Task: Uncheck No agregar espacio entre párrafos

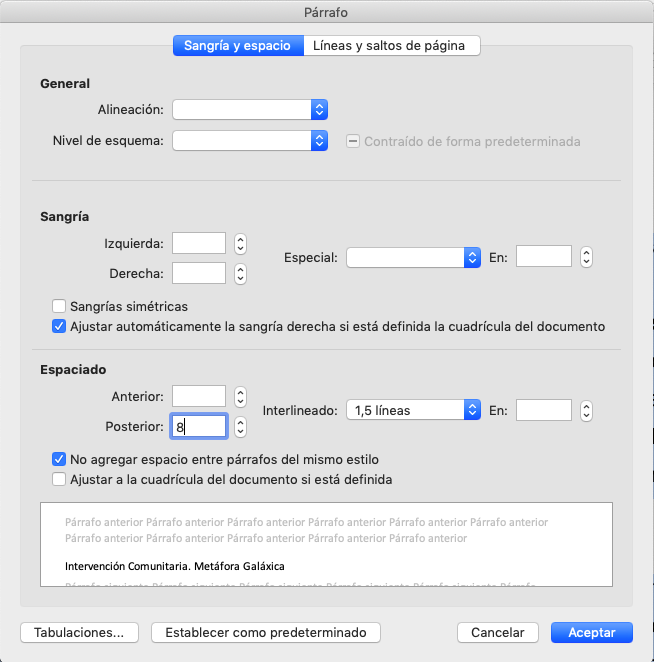Action: click(x=60, y=460)
